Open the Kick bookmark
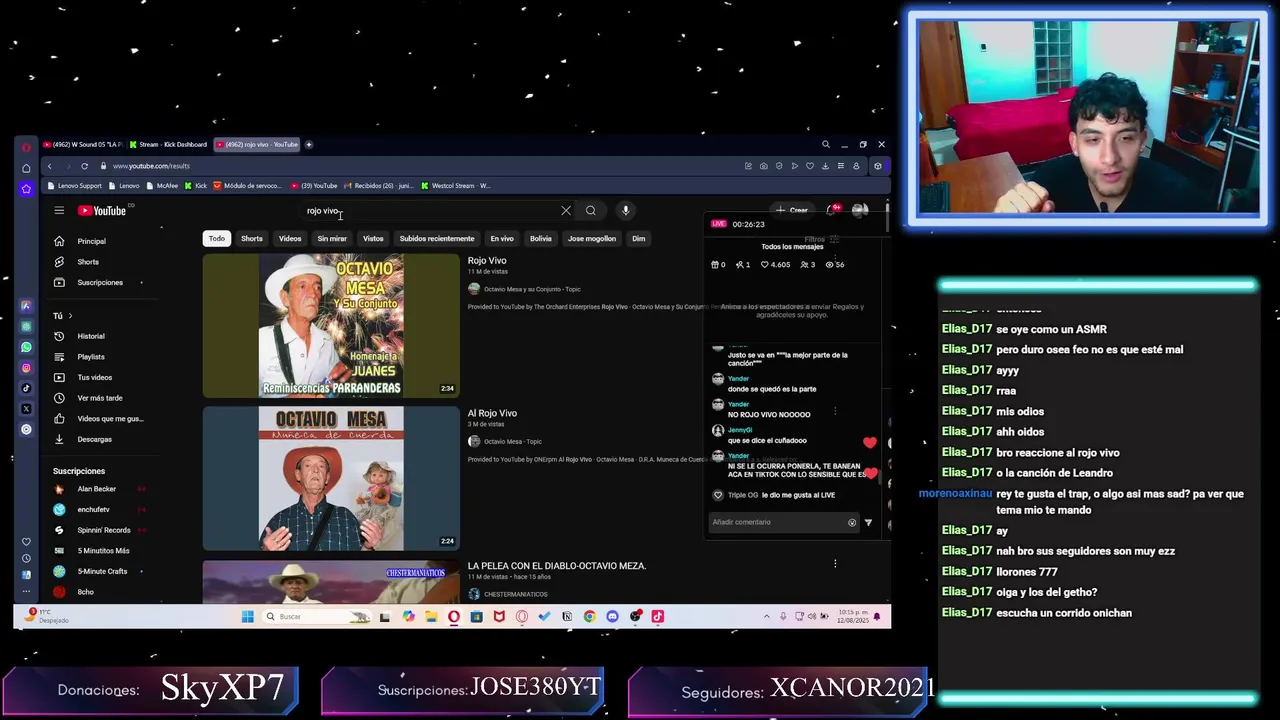This screenshot has height=720, width=1280. [x=196, y=186]
